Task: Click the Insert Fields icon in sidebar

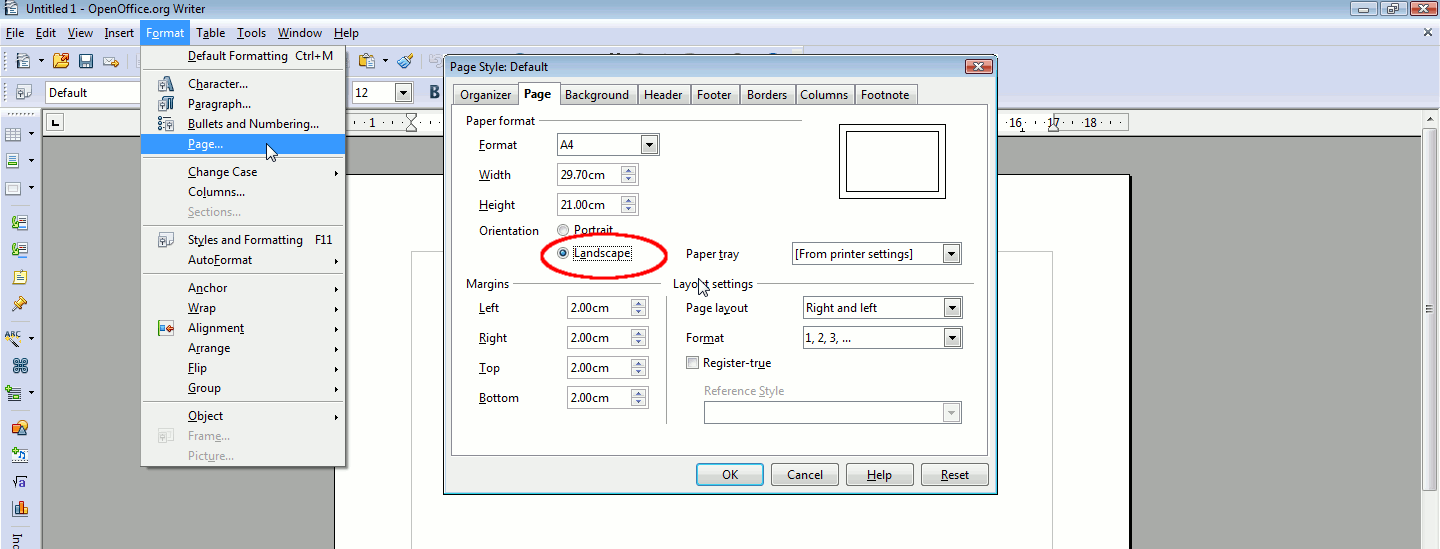Action: coord(14,393)
